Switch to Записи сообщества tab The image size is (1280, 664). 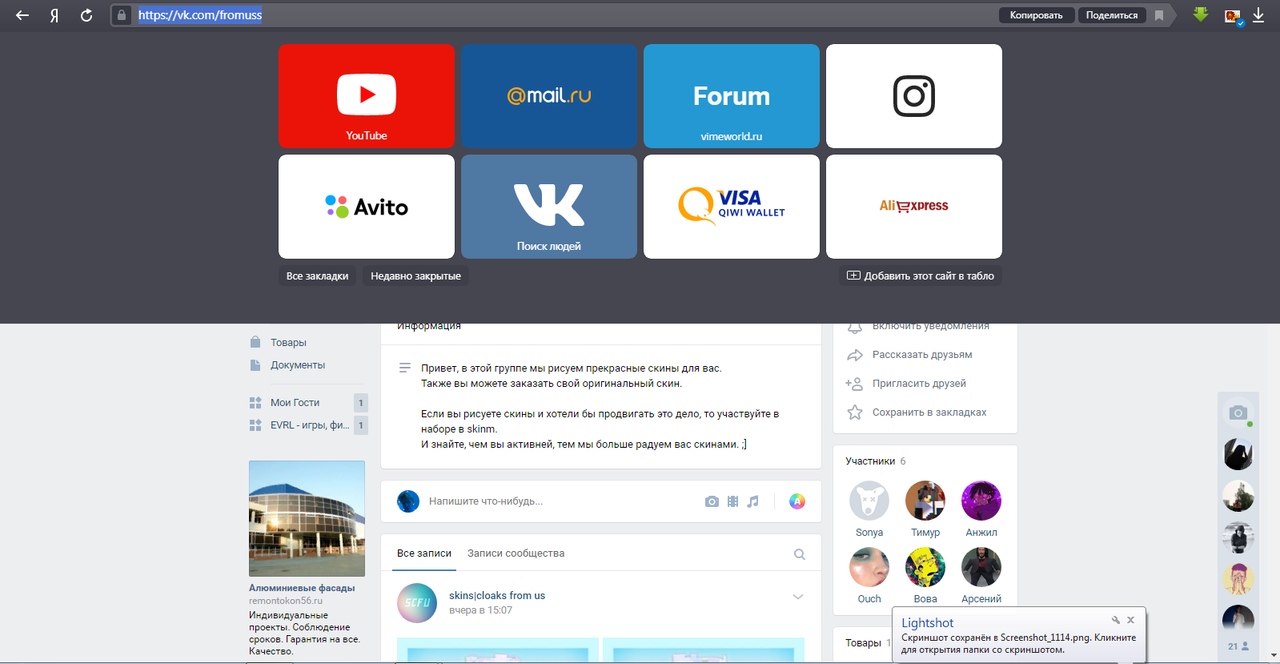coord(516,553)
